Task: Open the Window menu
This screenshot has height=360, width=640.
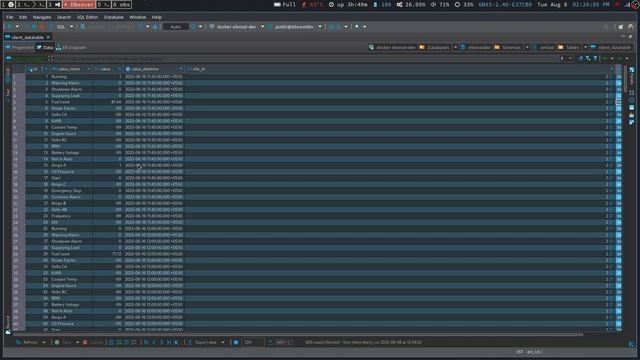Action: tap(138, 17)
